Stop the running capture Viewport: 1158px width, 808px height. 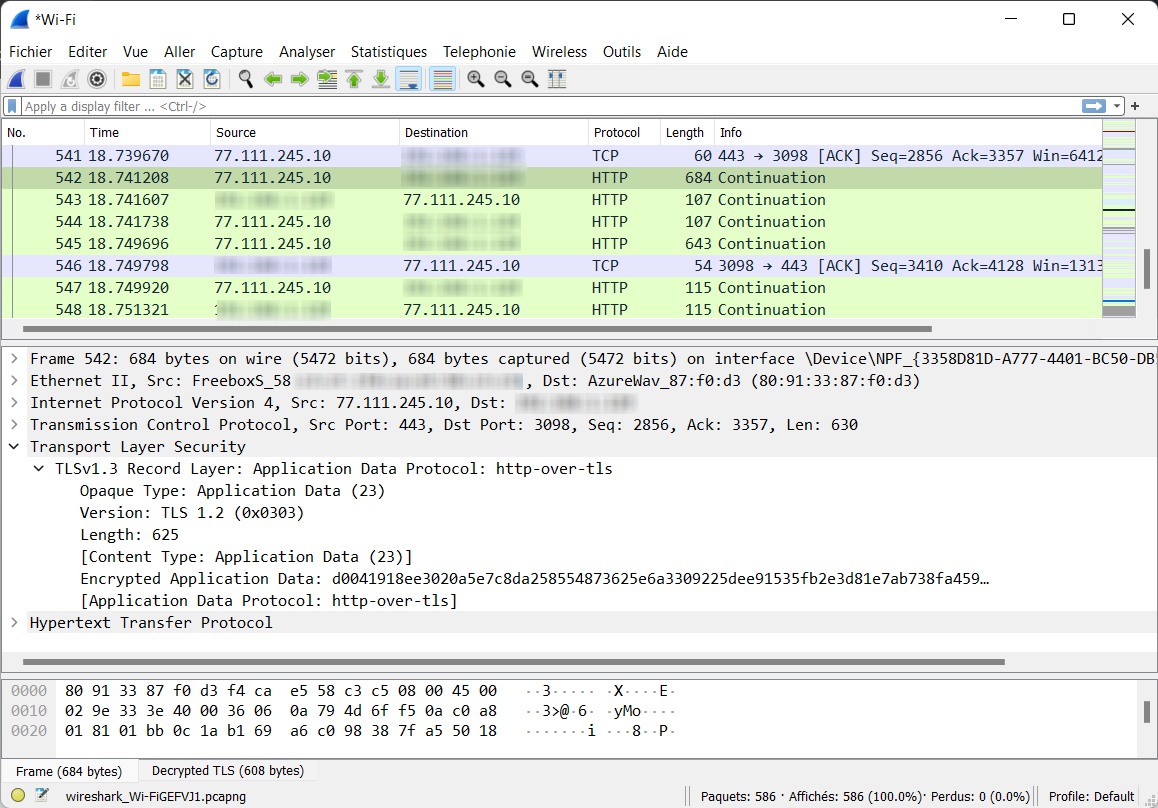pyautogui.click(x=43, y=79)
